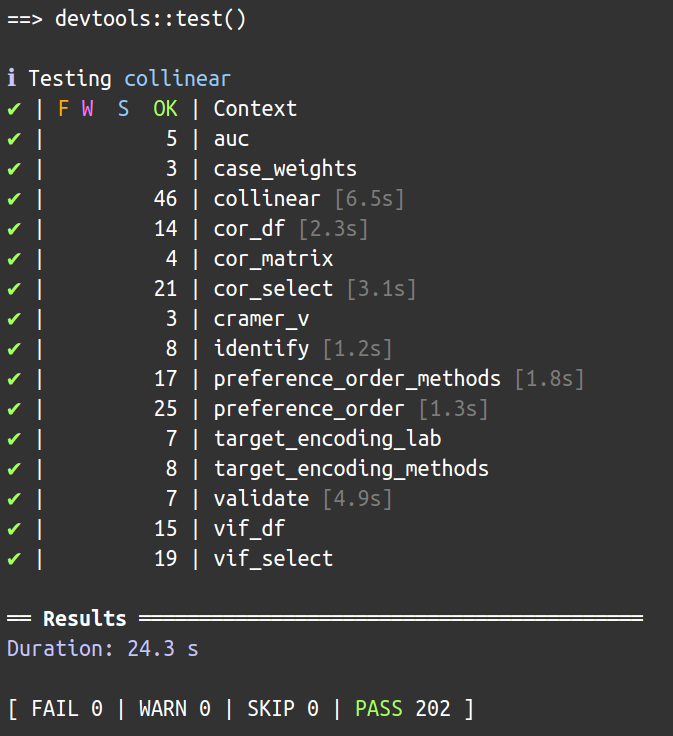Click the green PASS label

(x=379, y=708)
